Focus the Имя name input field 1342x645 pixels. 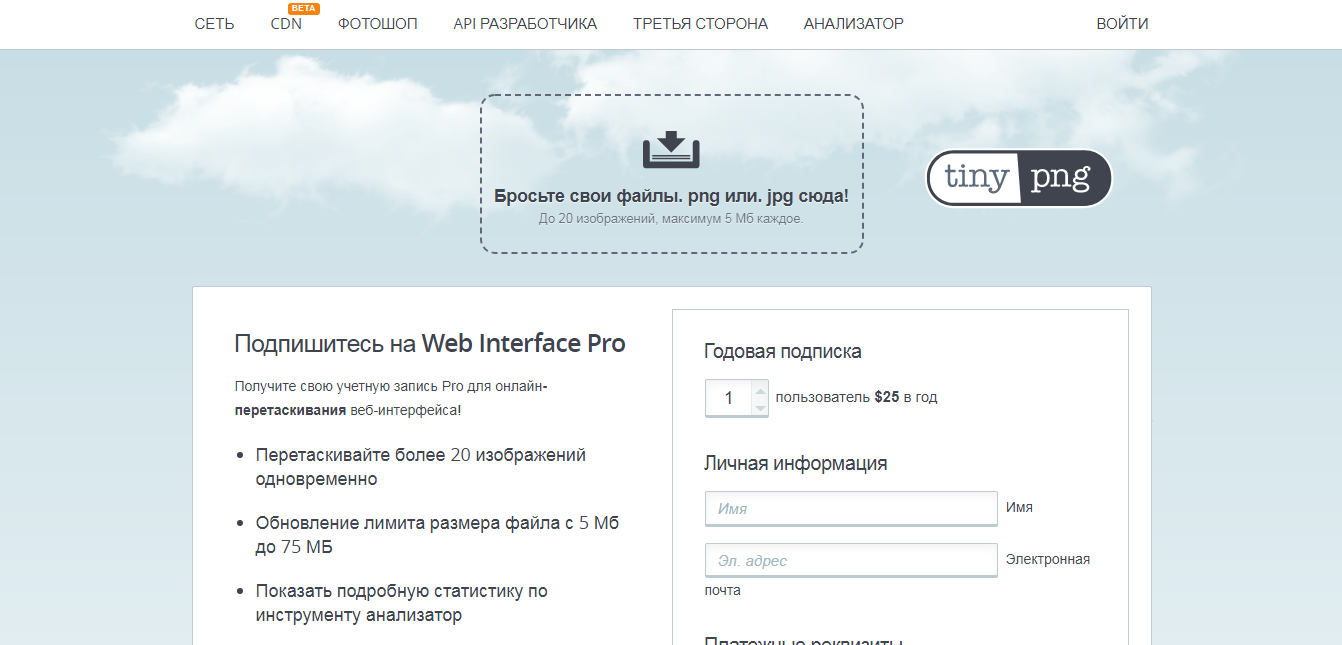pos(851,508)
